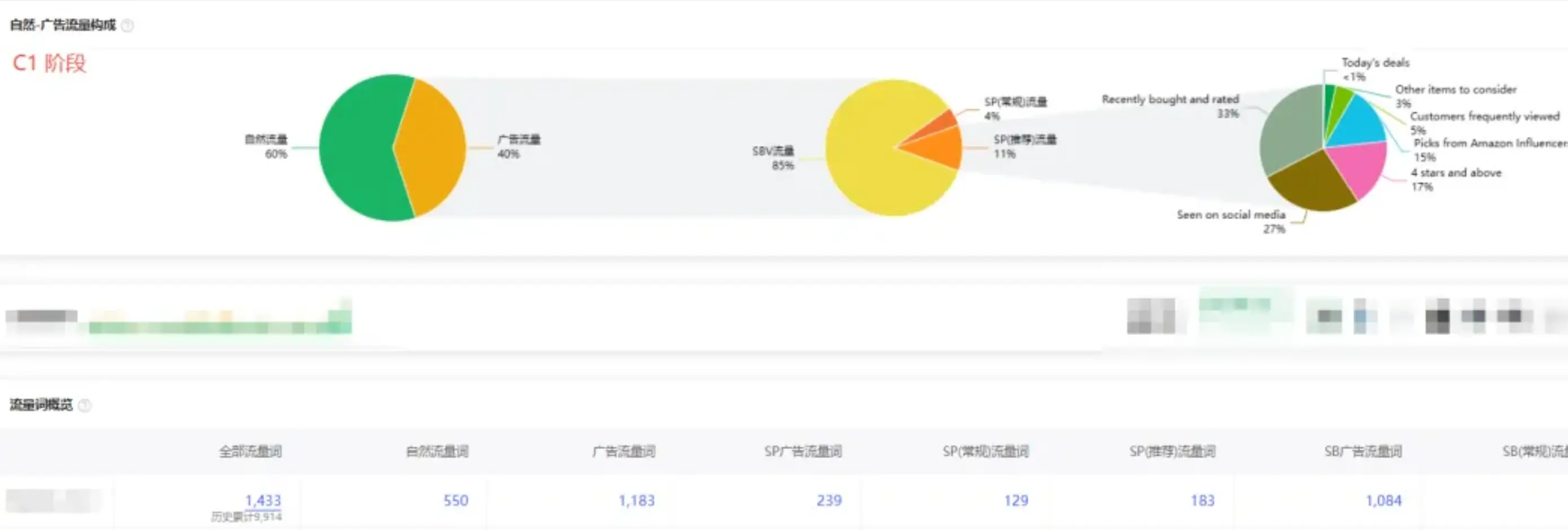1568x531 pixels.
Task: Open the 239 SP广告流量词 link
Action: tap(830, 500)
